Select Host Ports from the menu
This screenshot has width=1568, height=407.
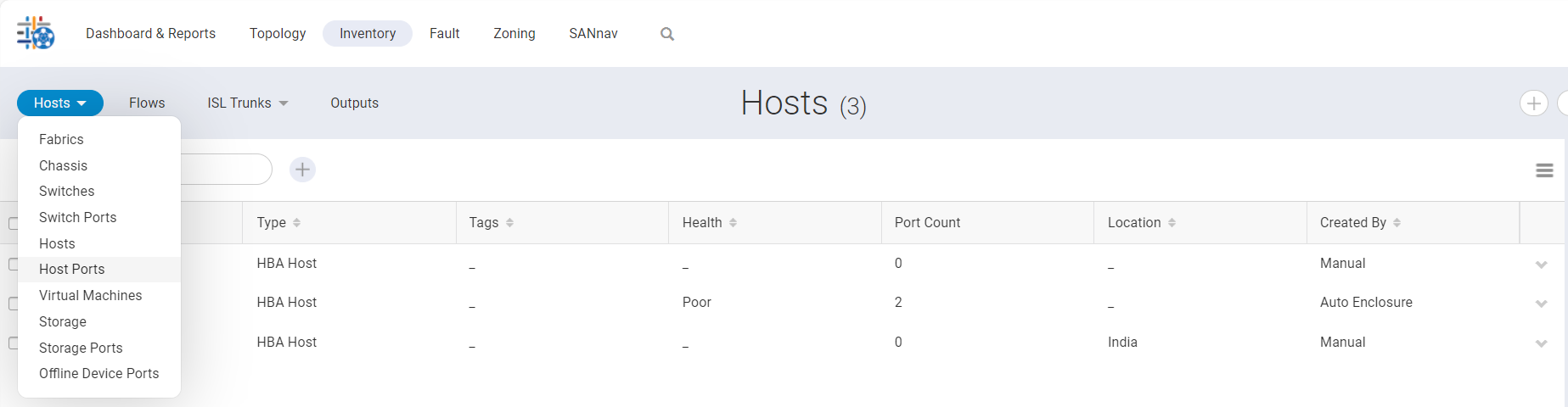tap(72, 270)
